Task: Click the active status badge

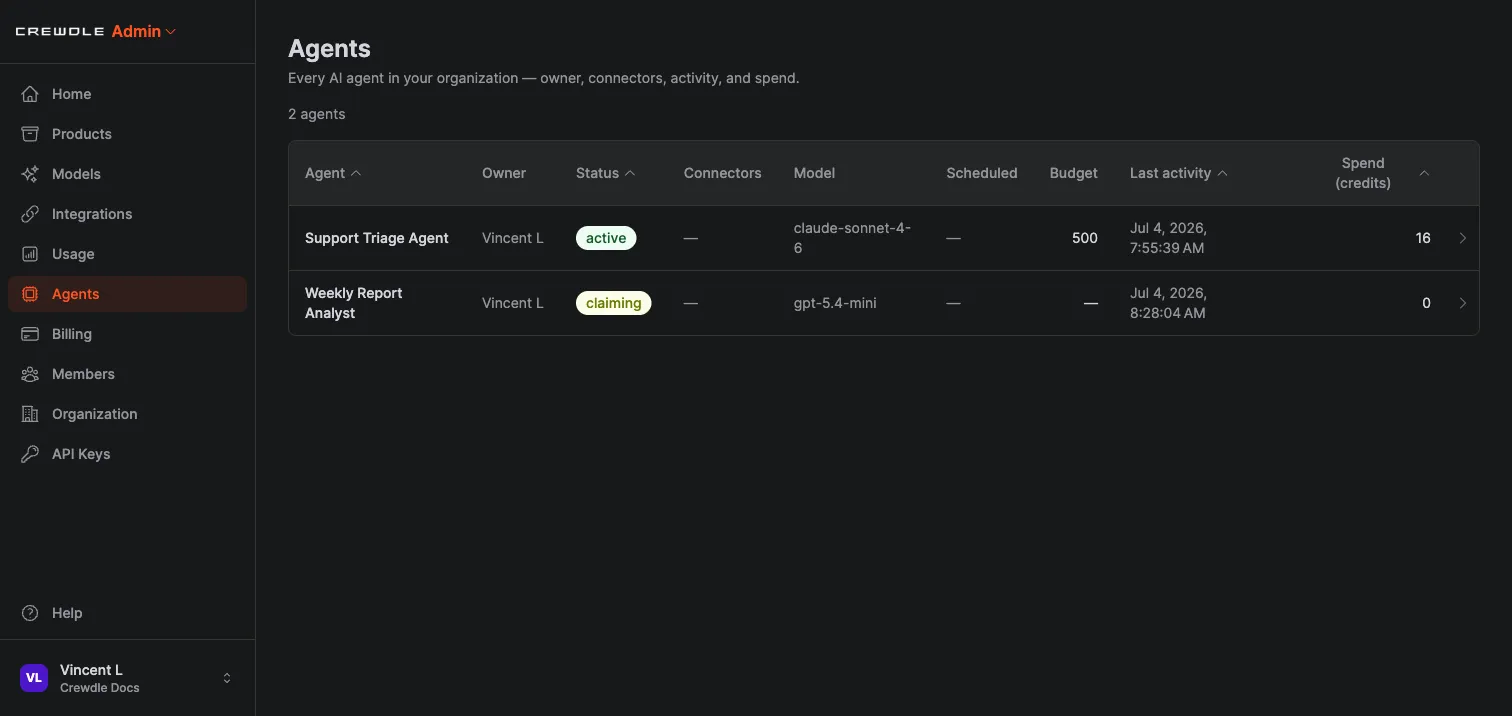Action: click(x=606, y=238)
